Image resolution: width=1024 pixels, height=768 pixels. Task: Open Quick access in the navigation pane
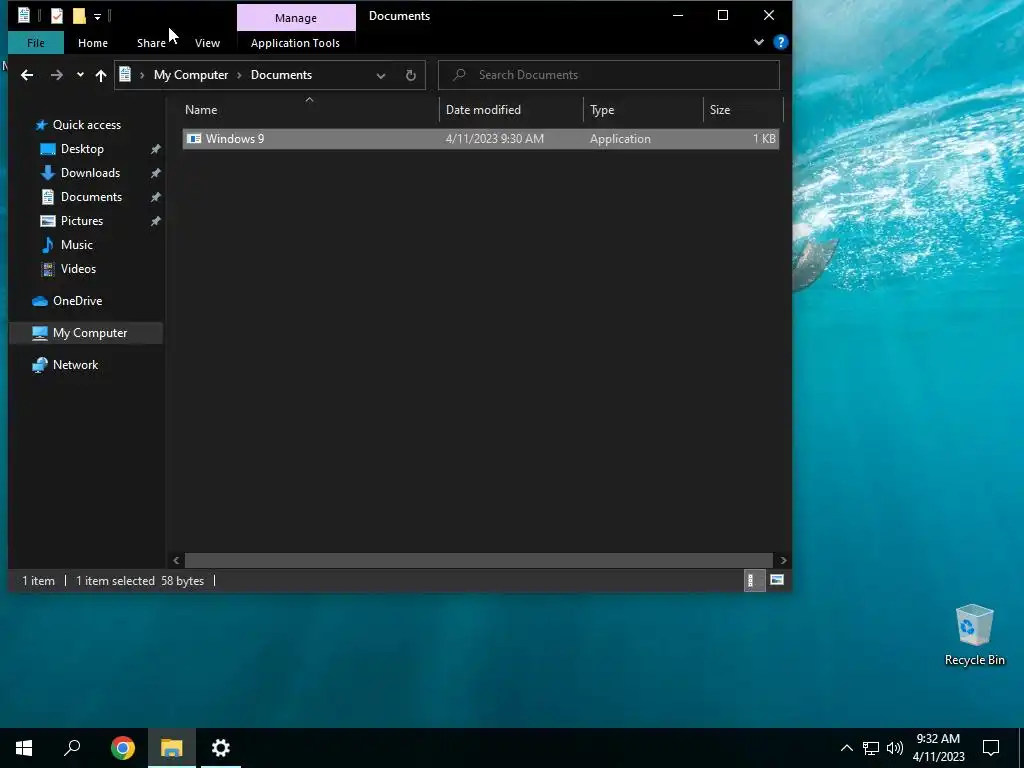pos(87,125)
